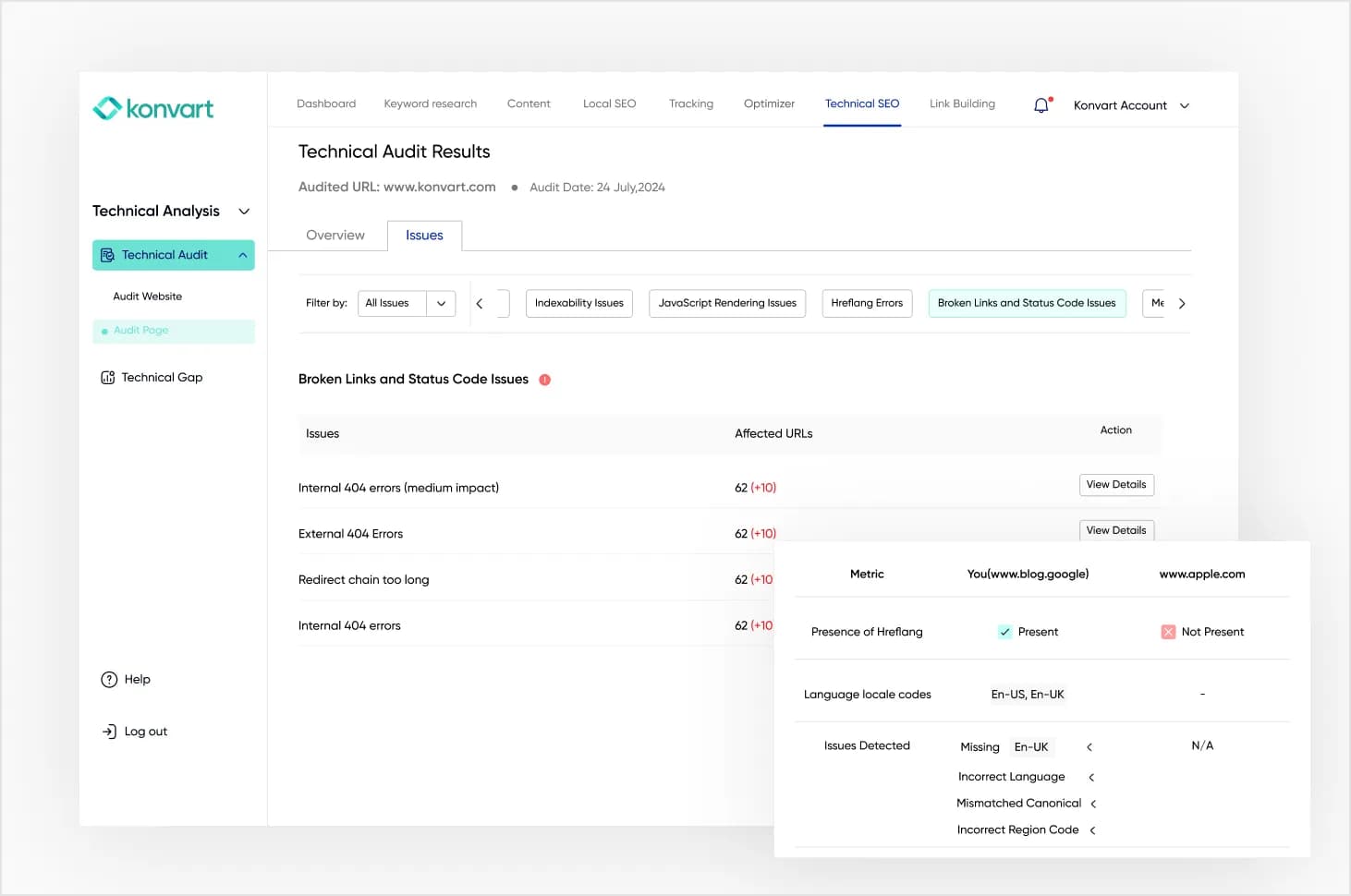The width and height of the screenshot is (1351, 896).
Task: Filter by Hreflang Errors
Action: pos(867,303)
